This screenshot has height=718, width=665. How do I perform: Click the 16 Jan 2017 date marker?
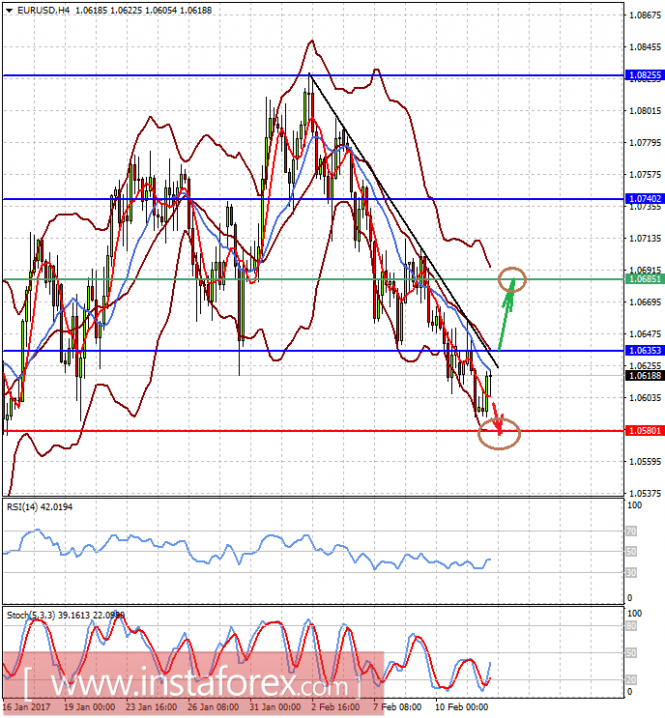point(26,707)
